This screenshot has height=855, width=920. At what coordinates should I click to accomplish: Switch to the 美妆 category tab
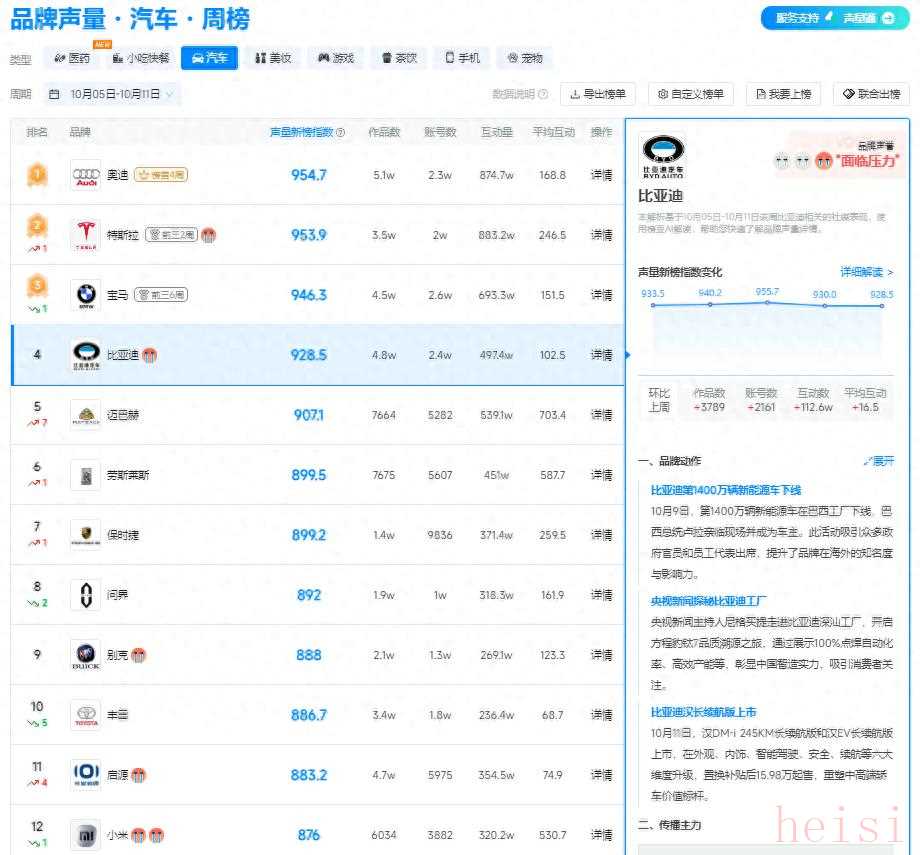tap(273, 58)
